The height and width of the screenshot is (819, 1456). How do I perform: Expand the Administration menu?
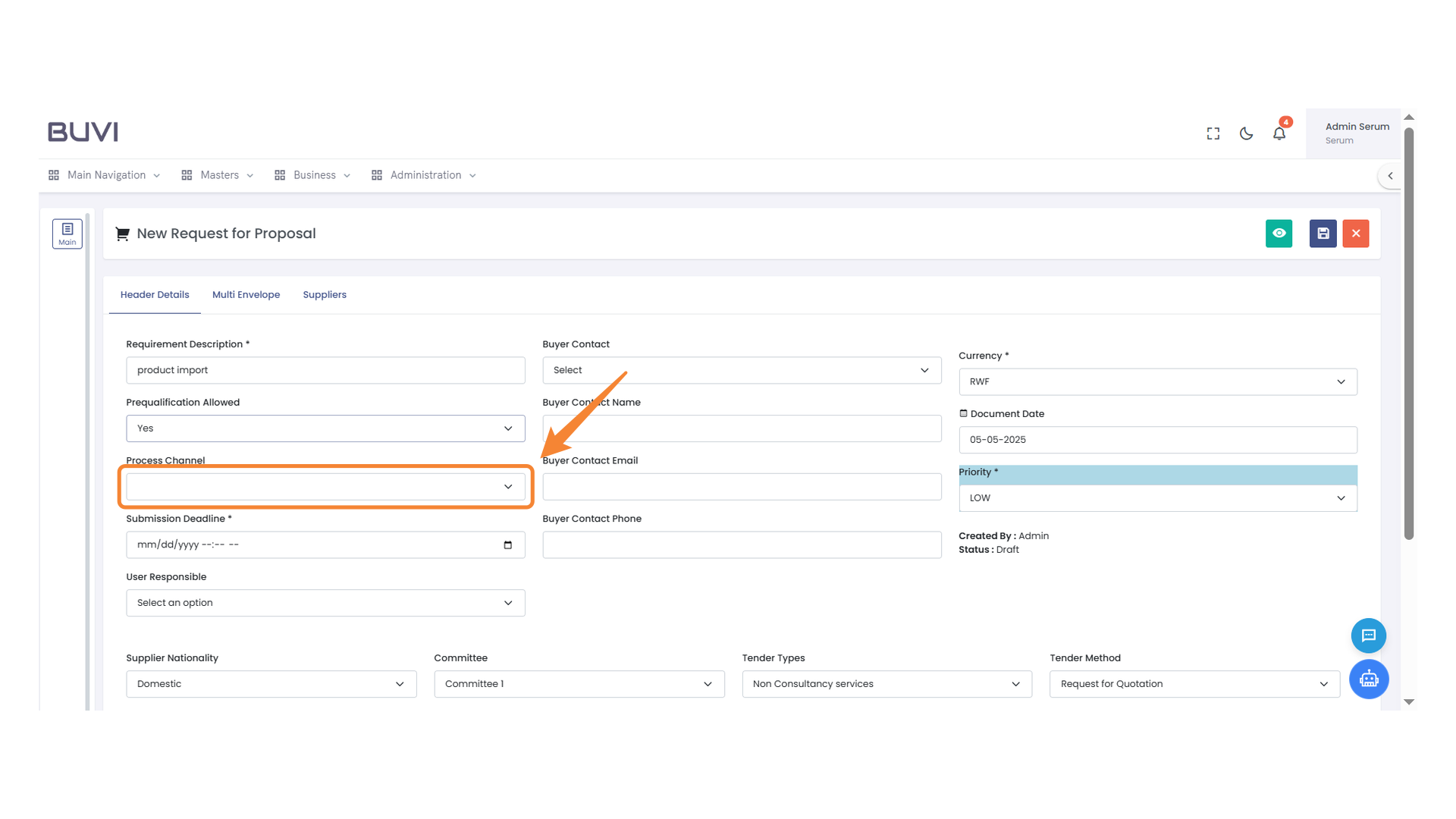[x=424, y=174]
